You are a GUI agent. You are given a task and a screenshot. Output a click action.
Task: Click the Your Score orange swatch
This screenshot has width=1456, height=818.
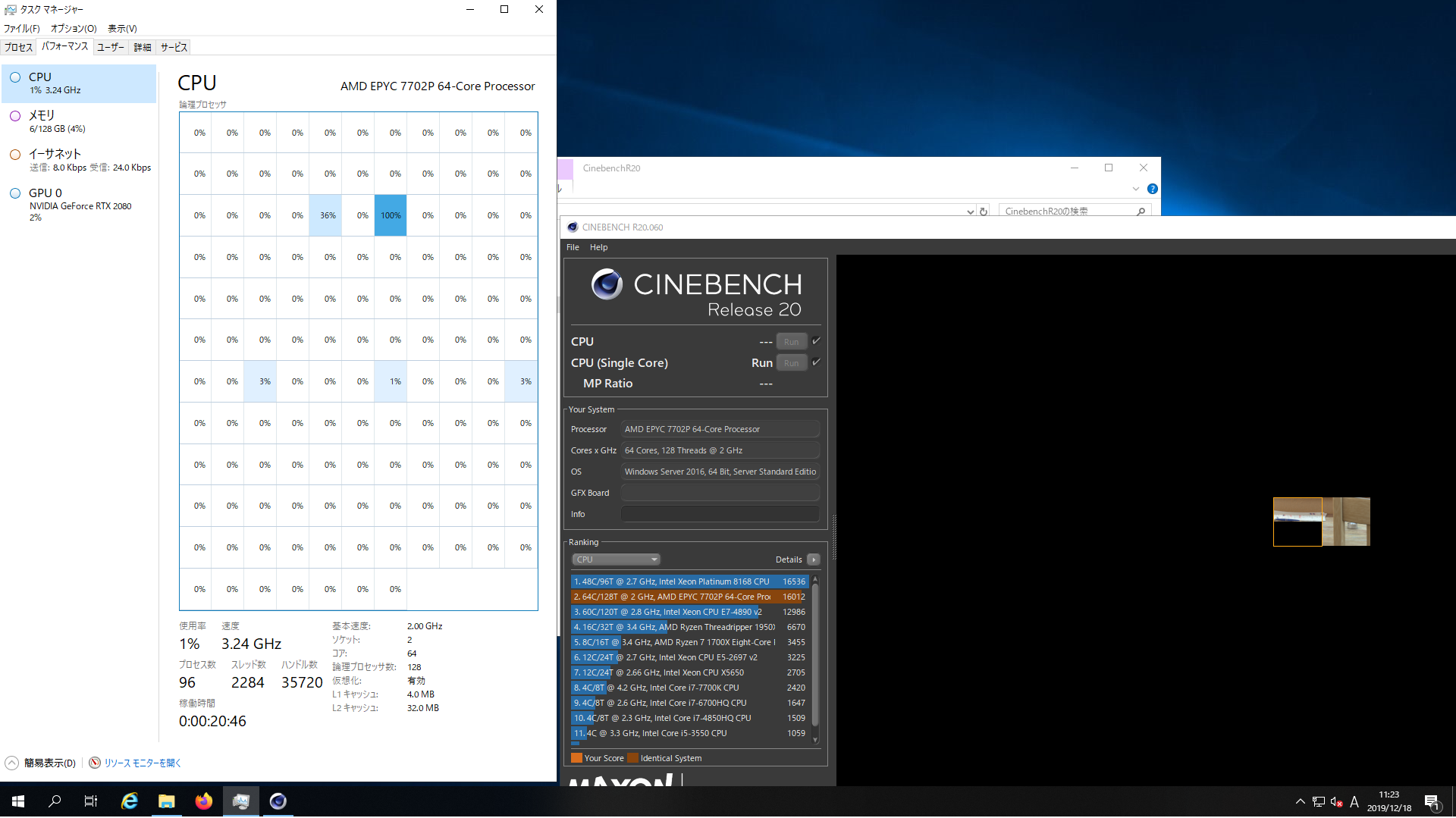tap(576, 758)
